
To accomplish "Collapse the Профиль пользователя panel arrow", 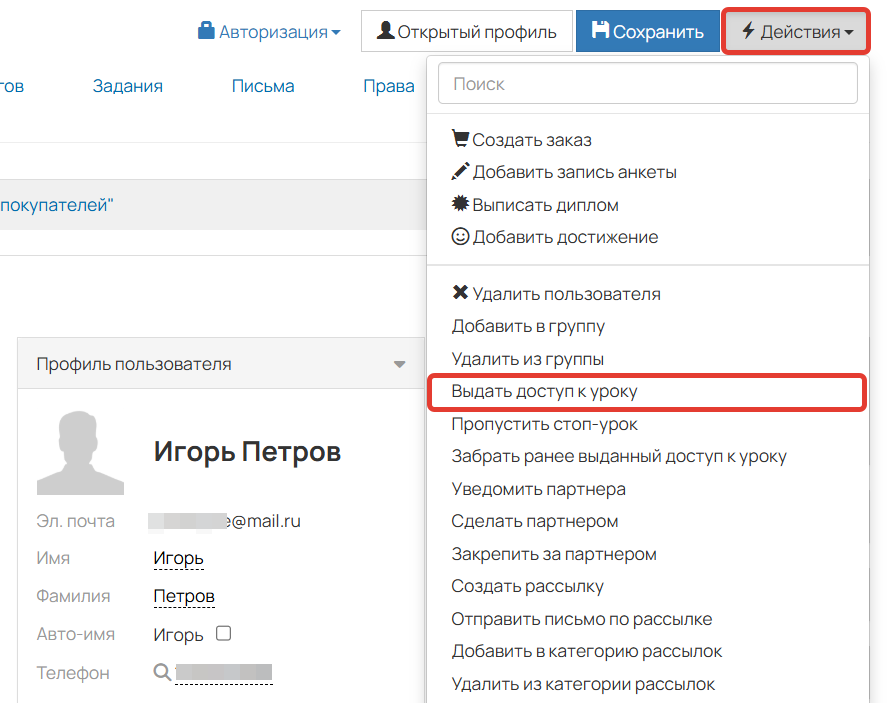I will pos(400,364).
